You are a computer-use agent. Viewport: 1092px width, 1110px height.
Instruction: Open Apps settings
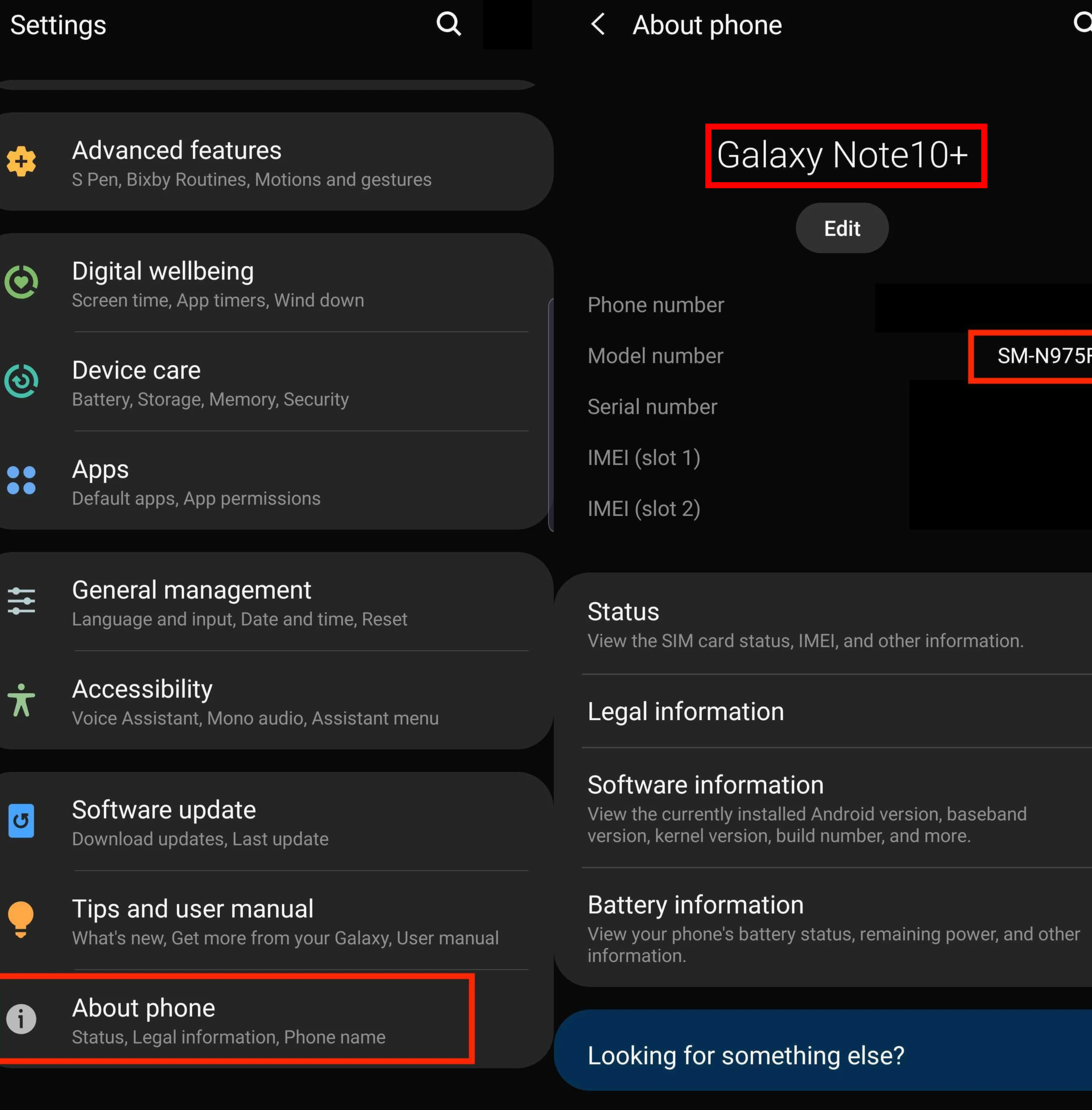click(x=275, y=481)
